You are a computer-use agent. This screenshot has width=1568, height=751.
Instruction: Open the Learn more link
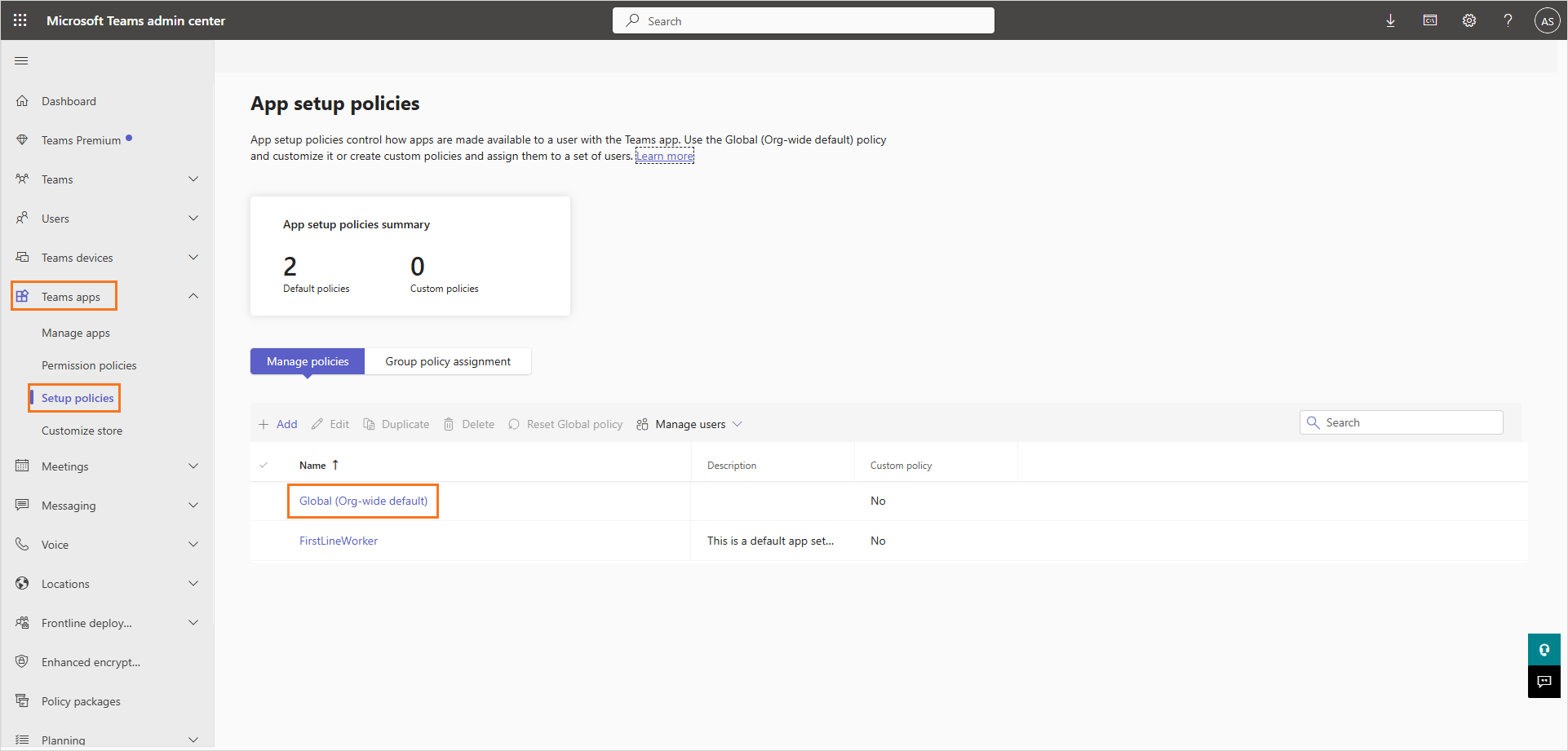click(665, 156)
